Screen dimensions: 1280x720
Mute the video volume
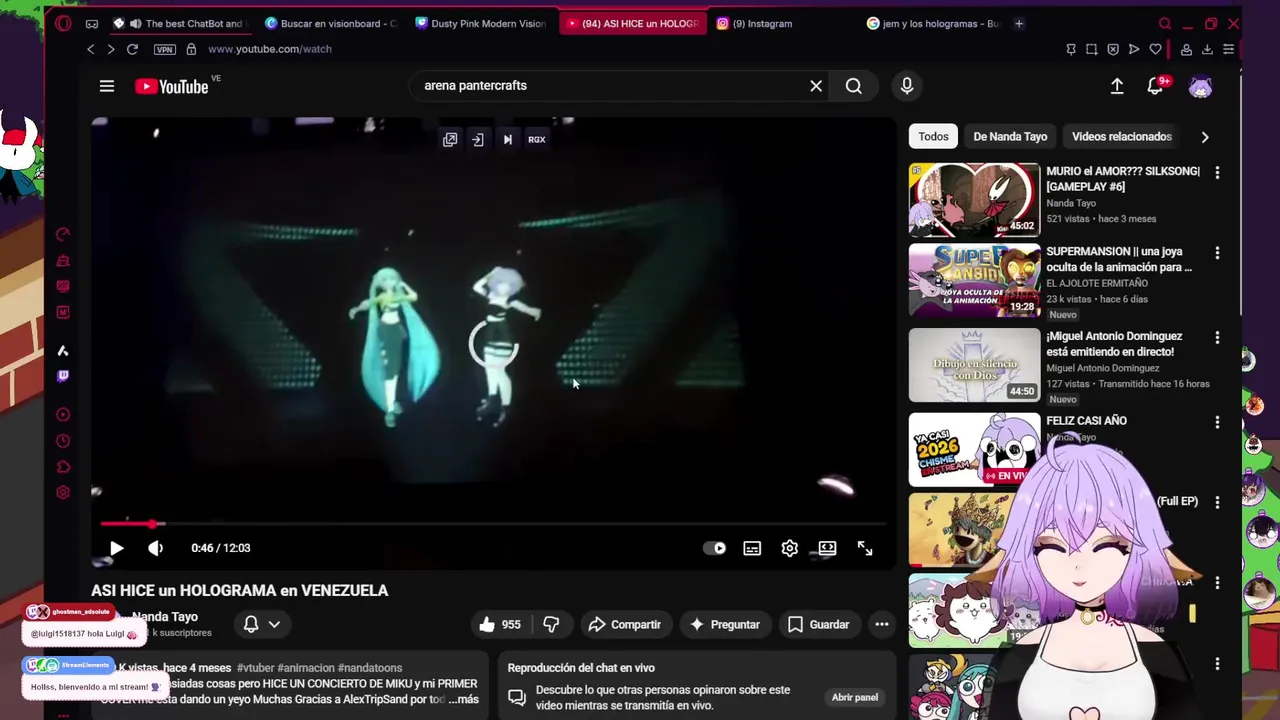click(155, 548)
